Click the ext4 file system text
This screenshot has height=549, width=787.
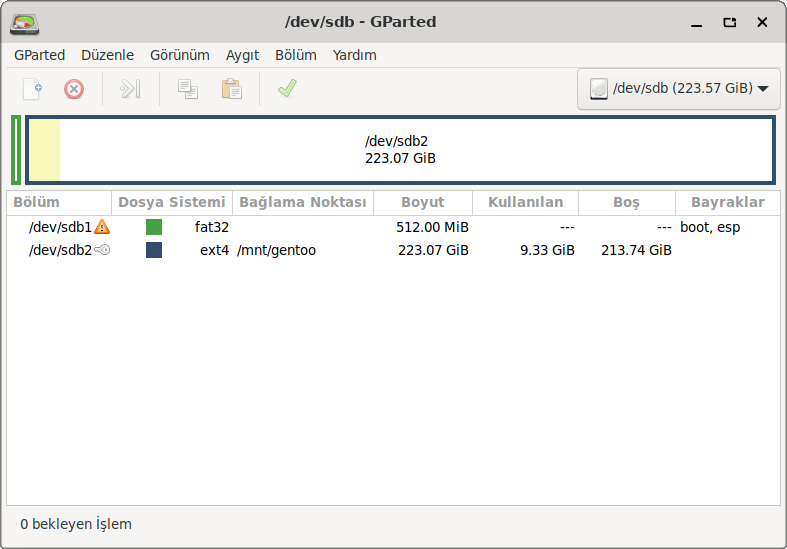pyautogui.click(x=214, y=250)
